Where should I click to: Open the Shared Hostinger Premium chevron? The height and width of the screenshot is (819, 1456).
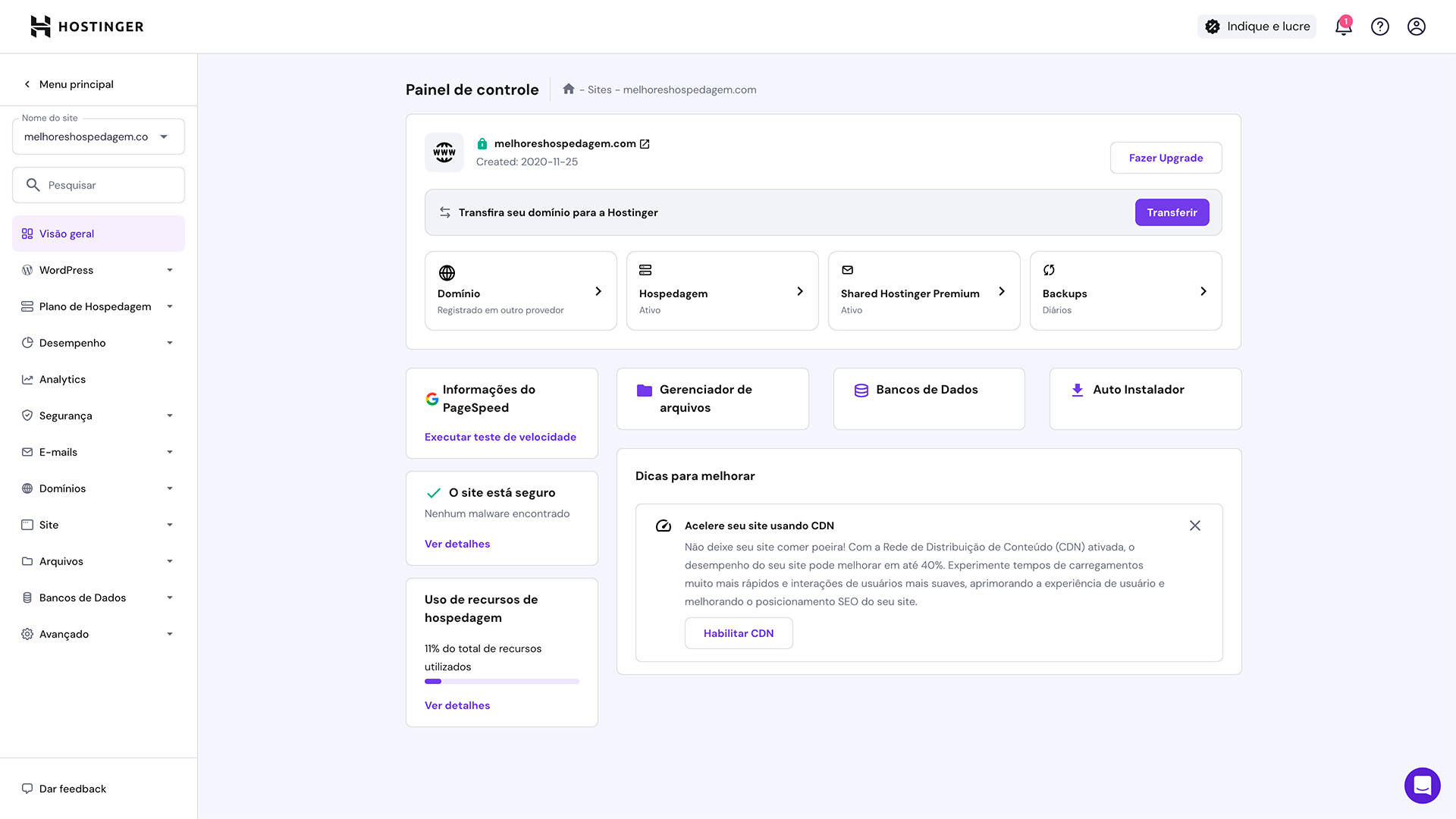coord(1002,291)
